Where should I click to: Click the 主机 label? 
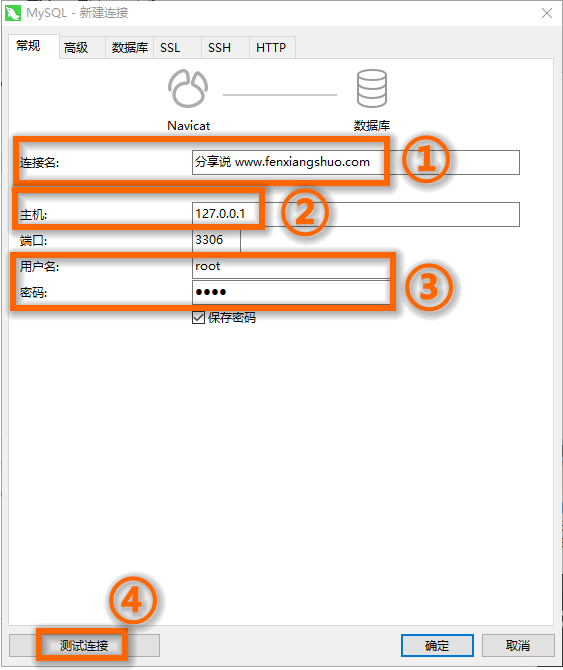[x=33, y=215]
